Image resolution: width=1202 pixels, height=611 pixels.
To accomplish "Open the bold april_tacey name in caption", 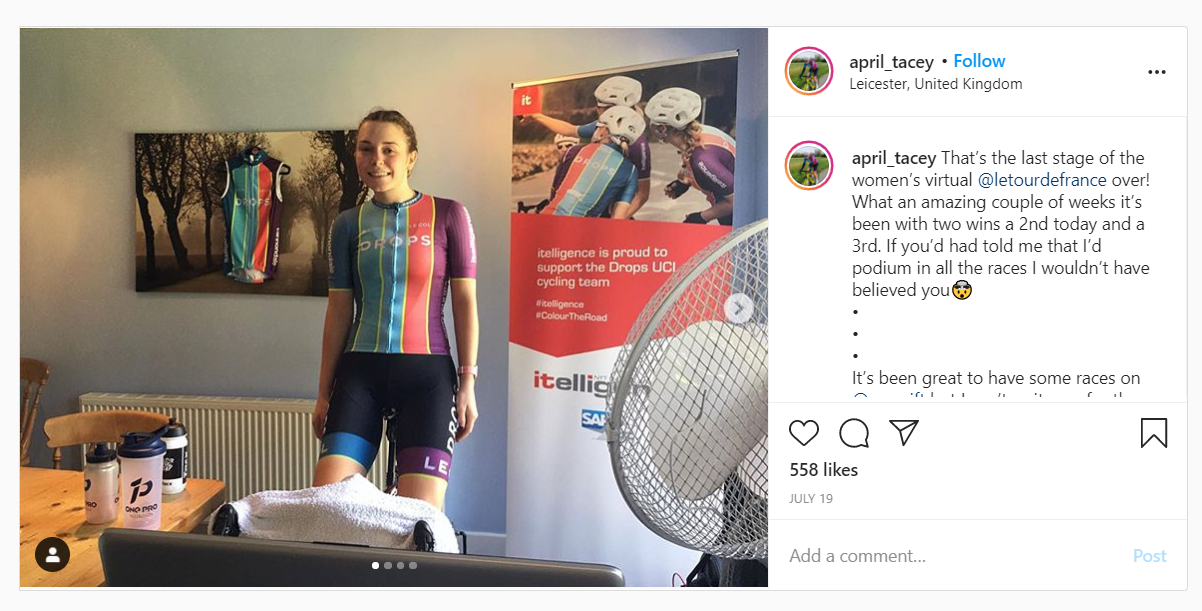I will pos(894,158).
